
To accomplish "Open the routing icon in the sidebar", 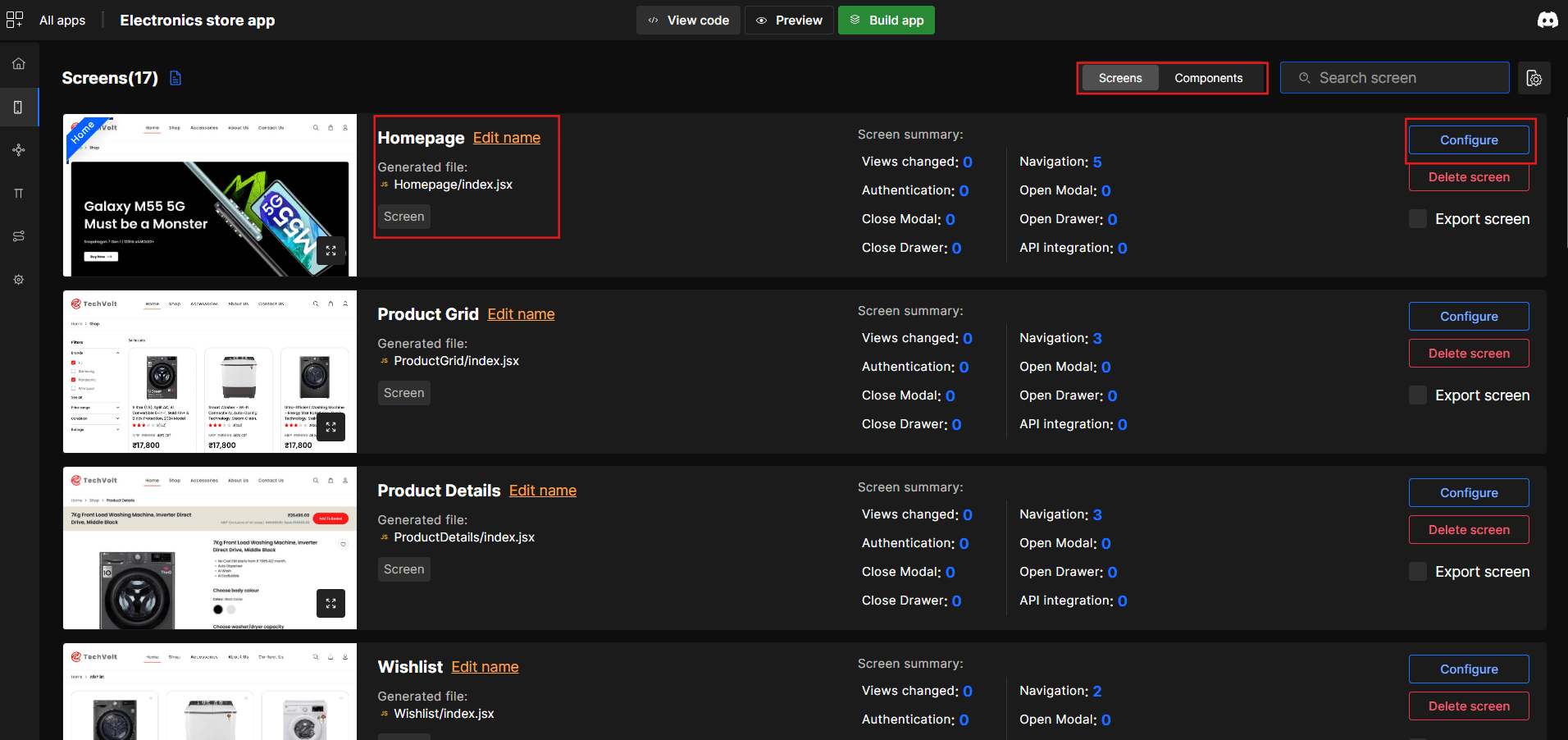I will point(19,236).
